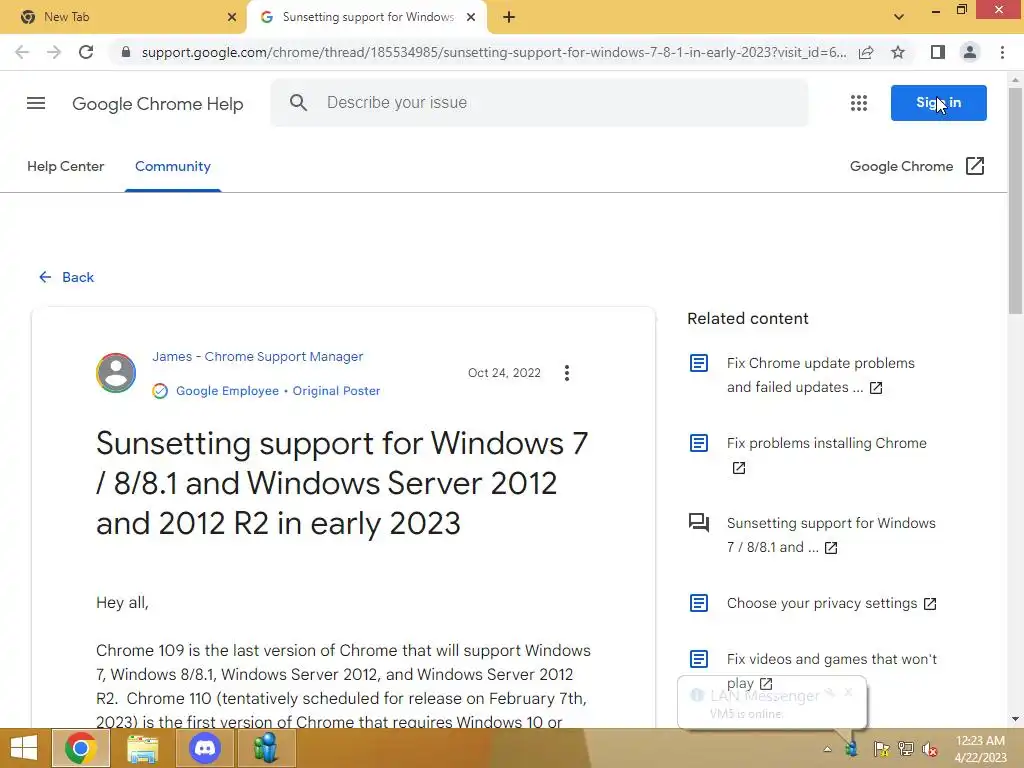Click the Chrome taskbar icon
The height and width of the screenshot is (768, 1024).
click(80, 748)
